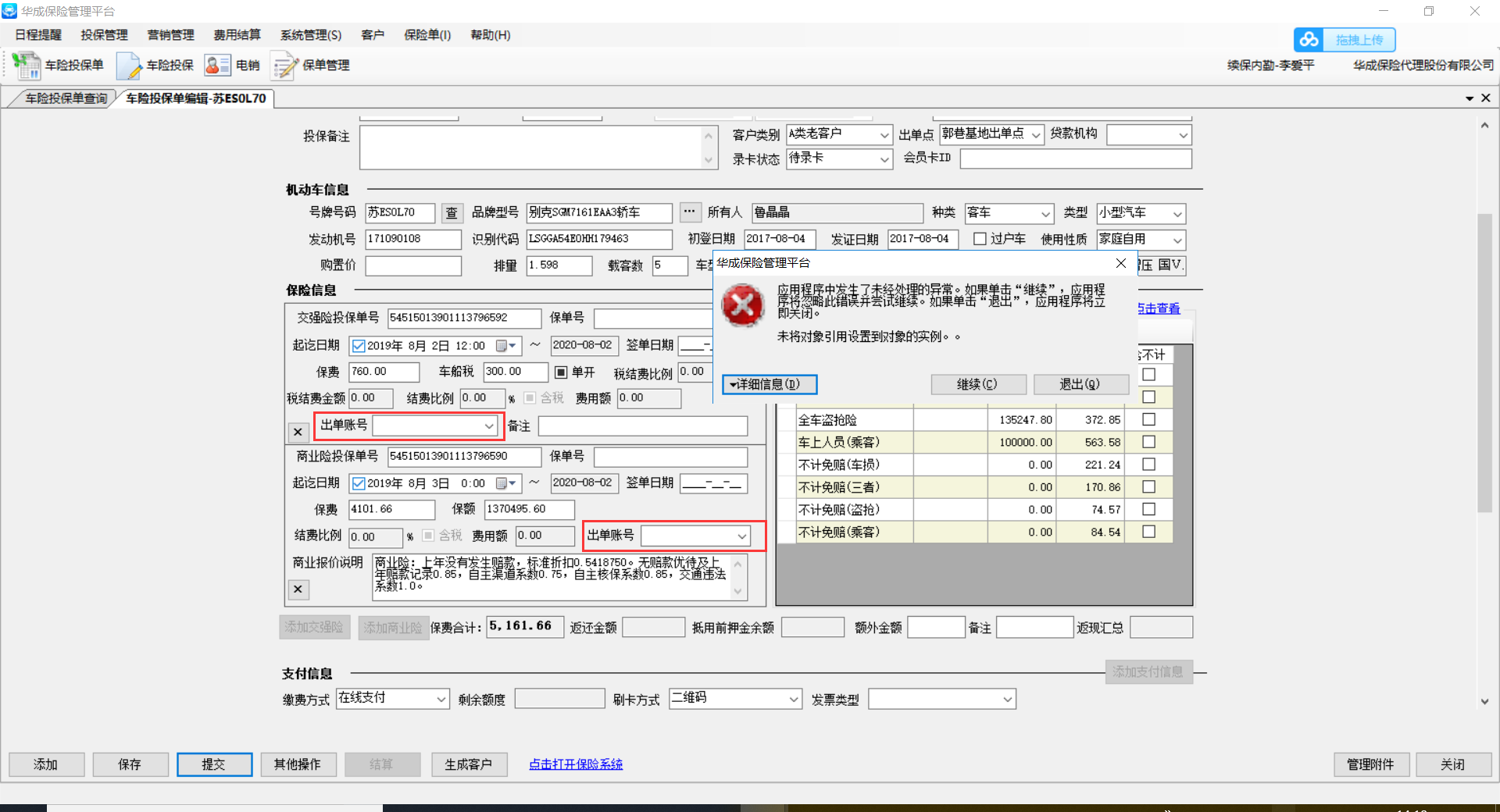This screenshot has height=812, width=1500.
Task: Click the 购置价 input field
Action: coord(412,265)
